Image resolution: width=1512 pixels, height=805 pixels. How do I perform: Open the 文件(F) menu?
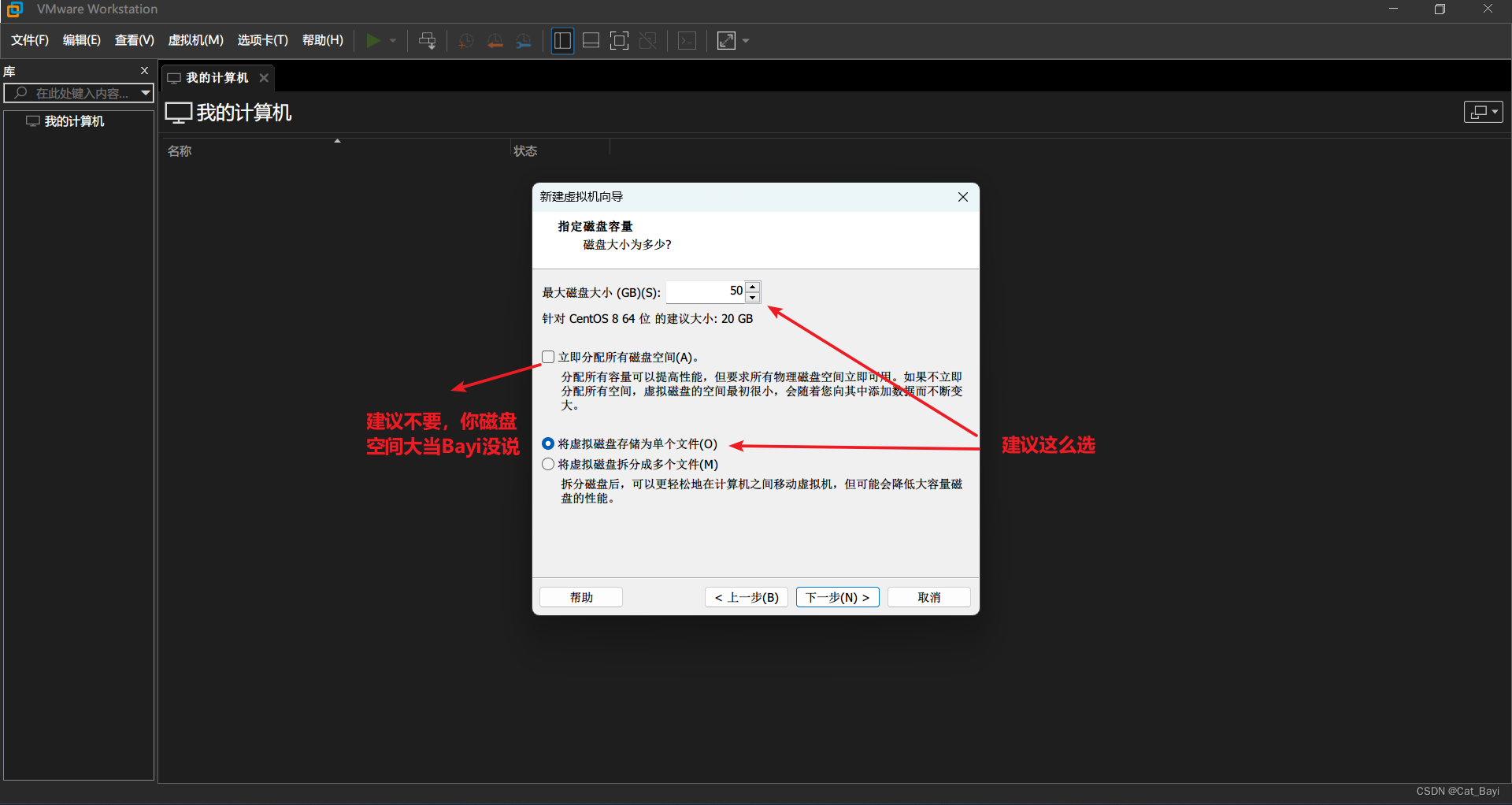point(30,40)
